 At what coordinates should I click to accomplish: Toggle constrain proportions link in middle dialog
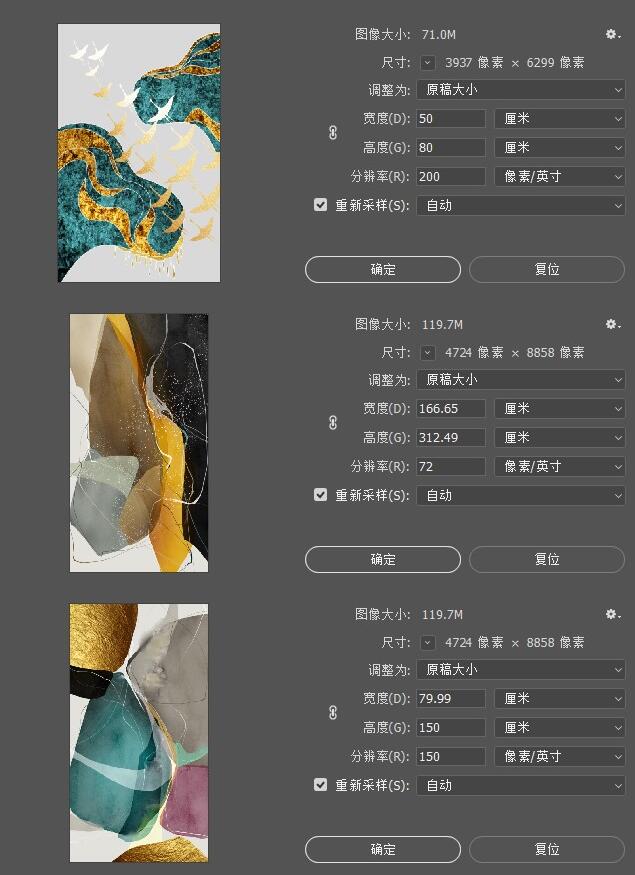(x=333, y=423)
